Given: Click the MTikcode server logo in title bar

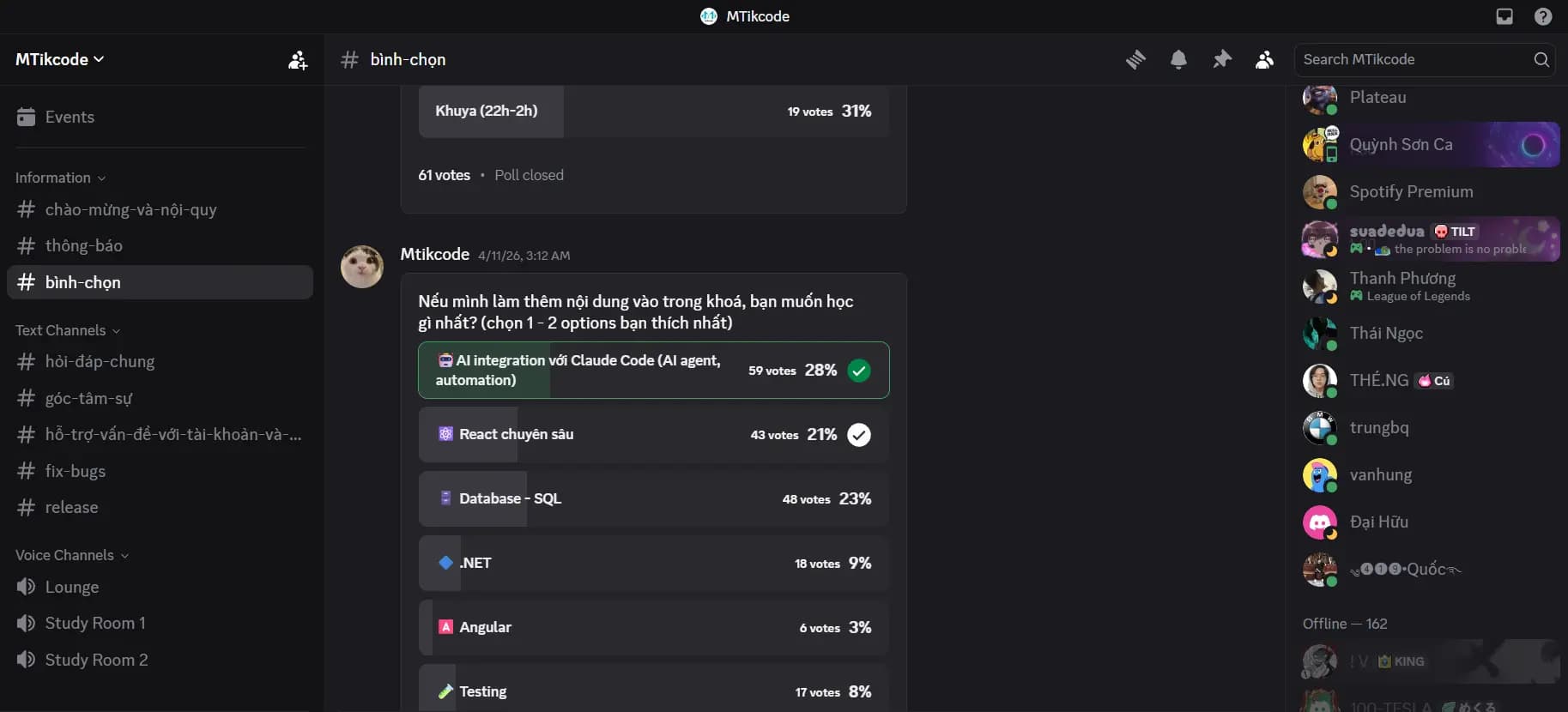Looking at the screenshot, I should click(x=709, y=16).
